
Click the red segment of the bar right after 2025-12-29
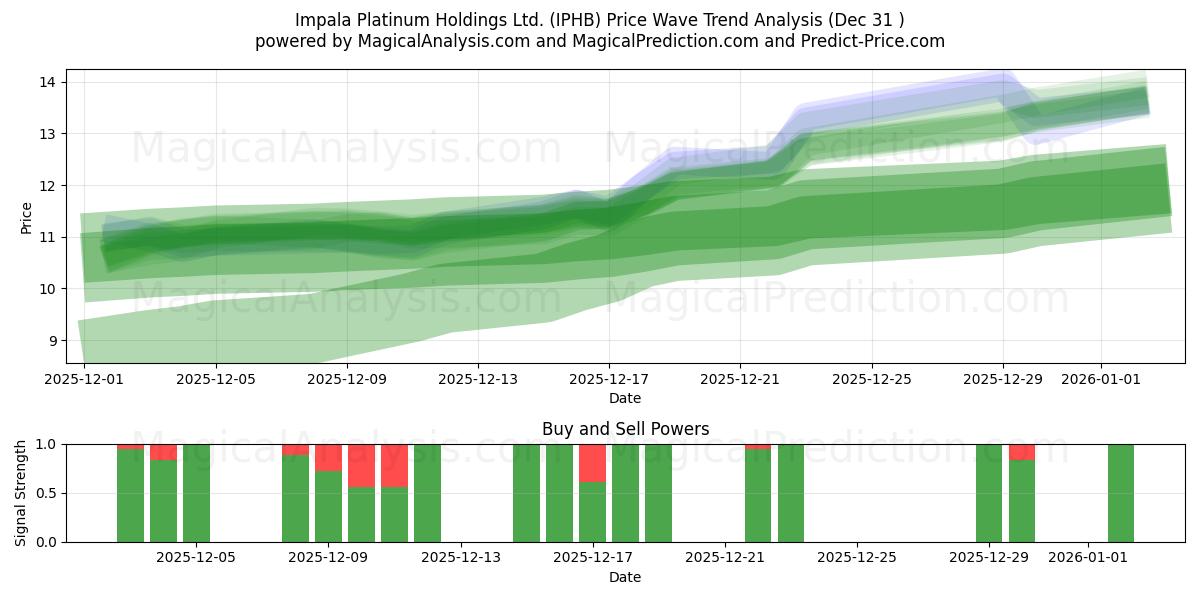pos(1022,452)
